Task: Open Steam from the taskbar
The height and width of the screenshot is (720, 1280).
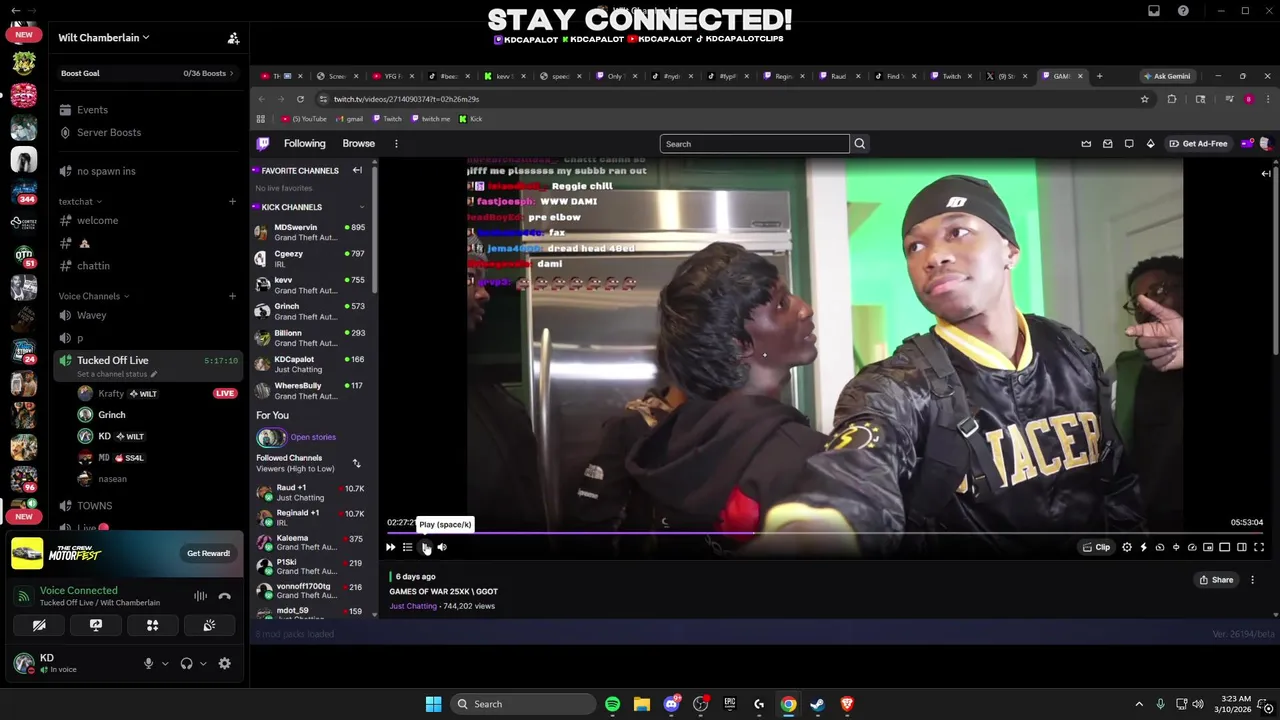Action: click(x=817, y=704)
